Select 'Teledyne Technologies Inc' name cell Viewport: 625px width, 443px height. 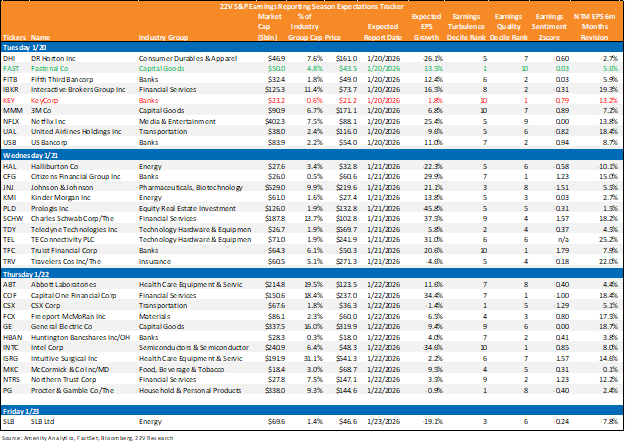coord(74,229)
